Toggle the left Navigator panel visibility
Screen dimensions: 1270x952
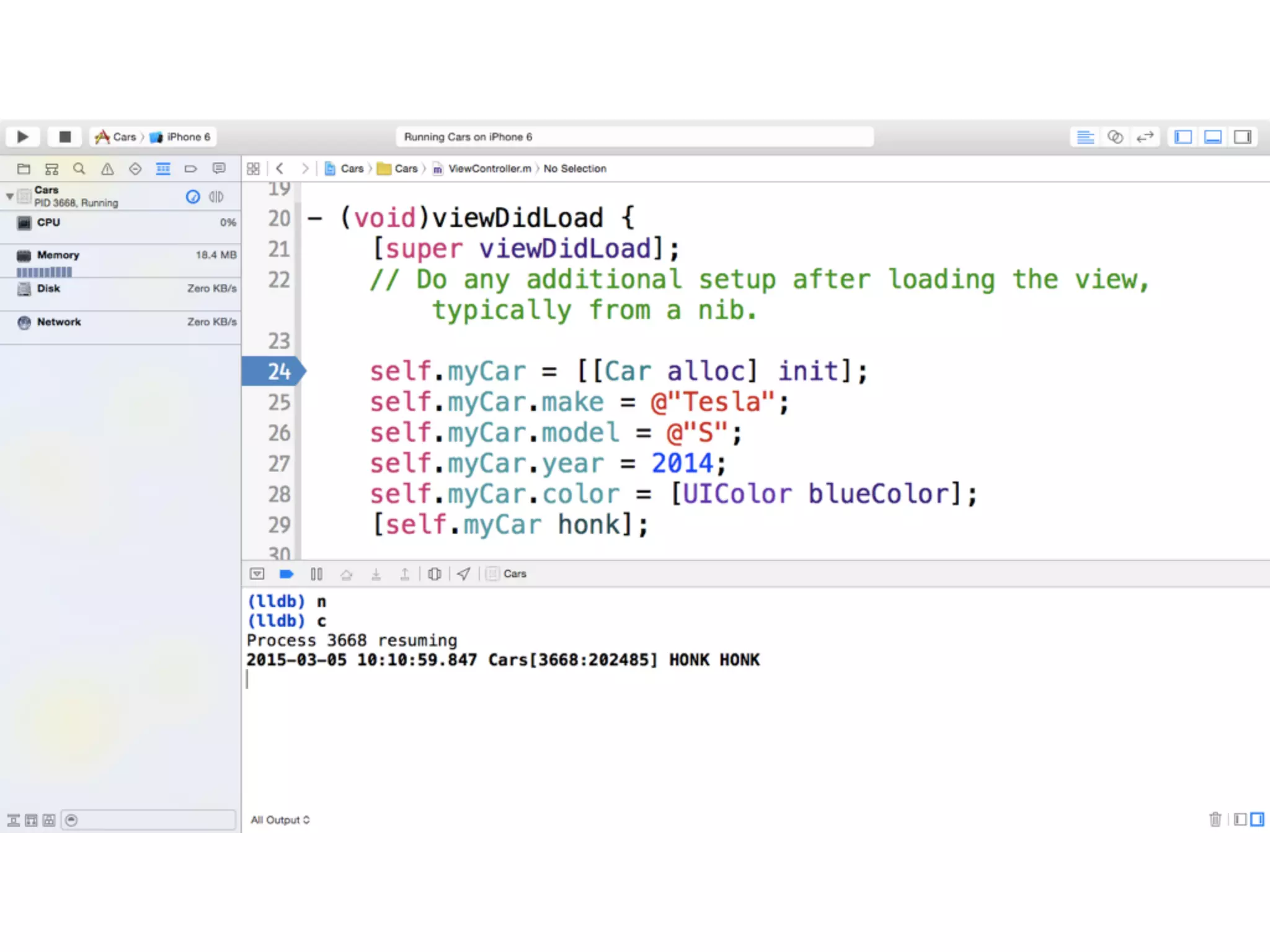click(1183, 137)
